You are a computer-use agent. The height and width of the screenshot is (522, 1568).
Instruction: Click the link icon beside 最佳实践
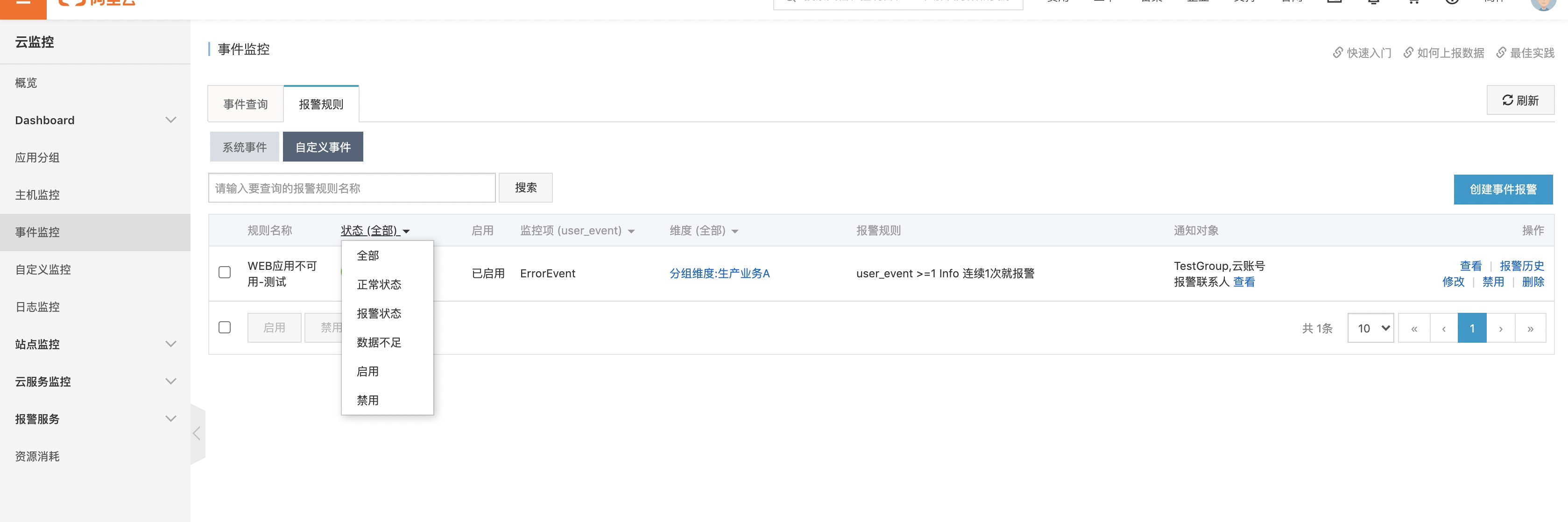pyautogui.click(x=1501, y=52)
